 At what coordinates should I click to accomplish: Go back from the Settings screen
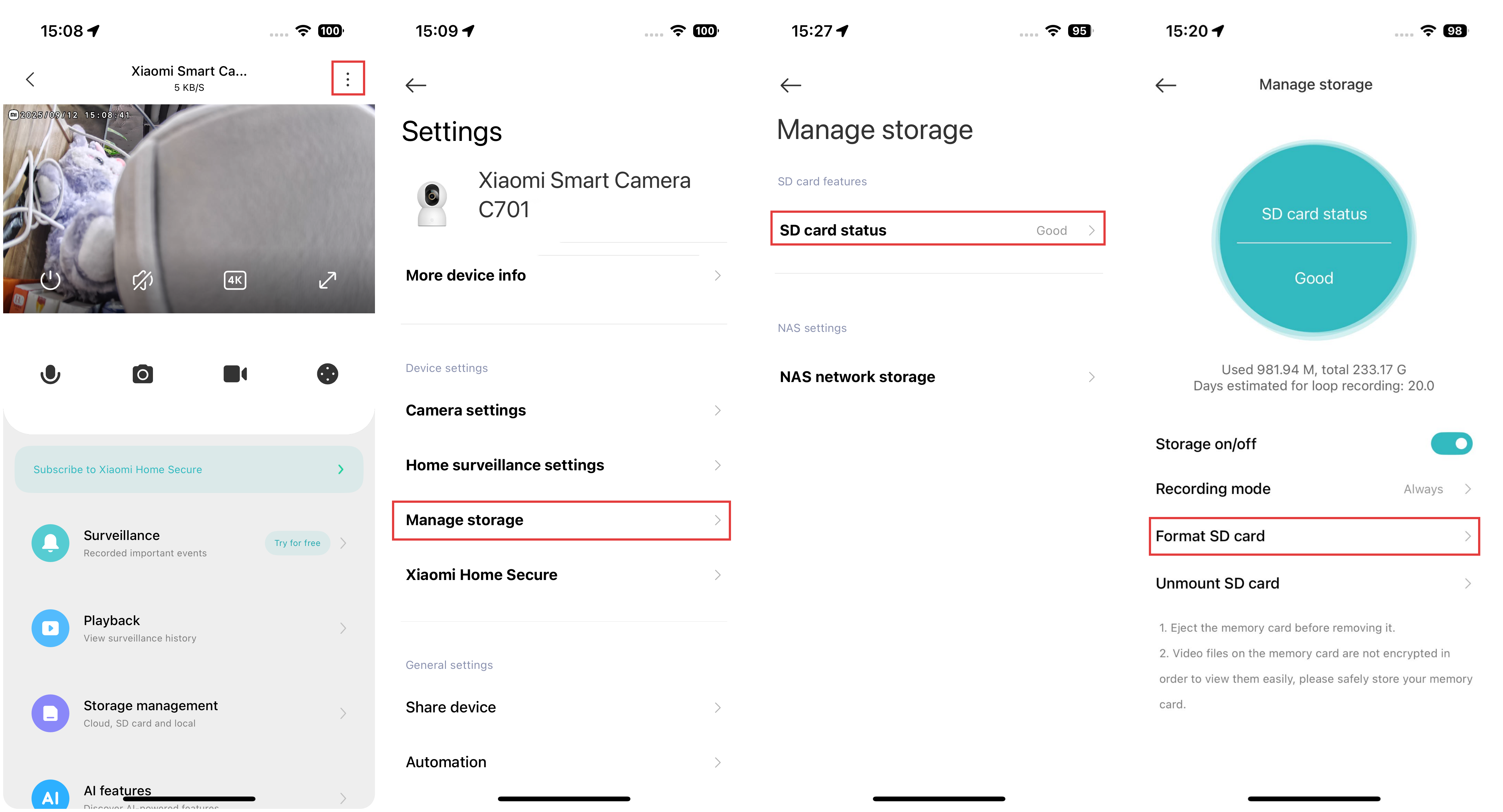[x=416, y=85]
